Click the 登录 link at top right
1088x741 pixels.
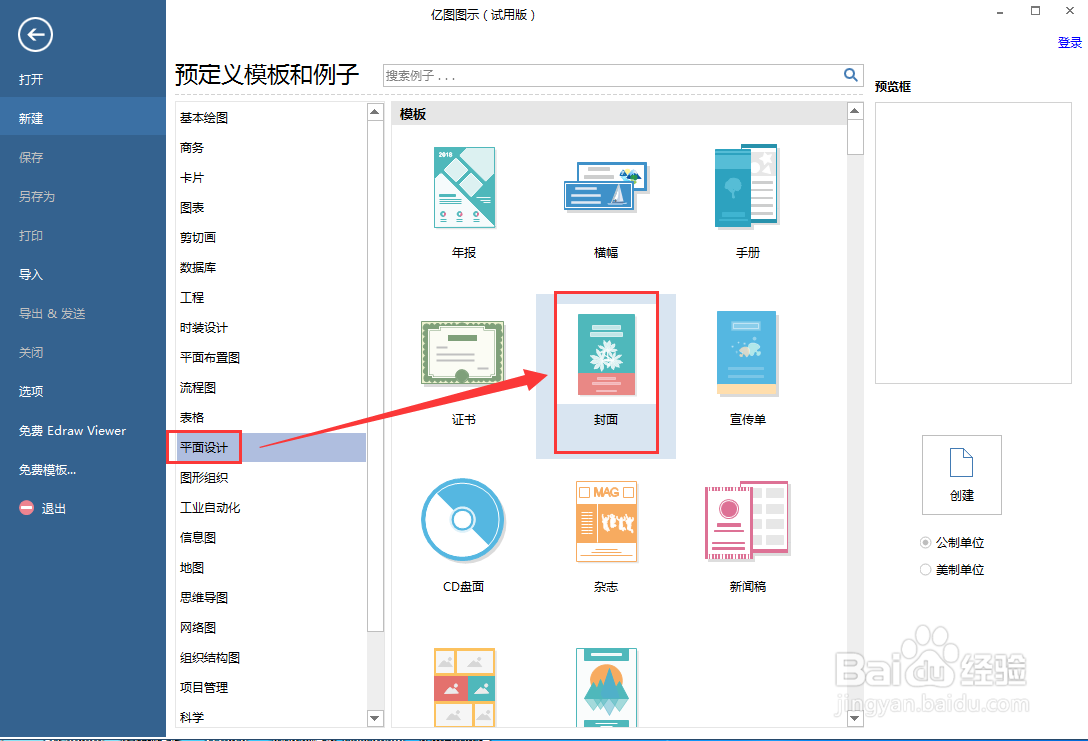point(1069,42)
